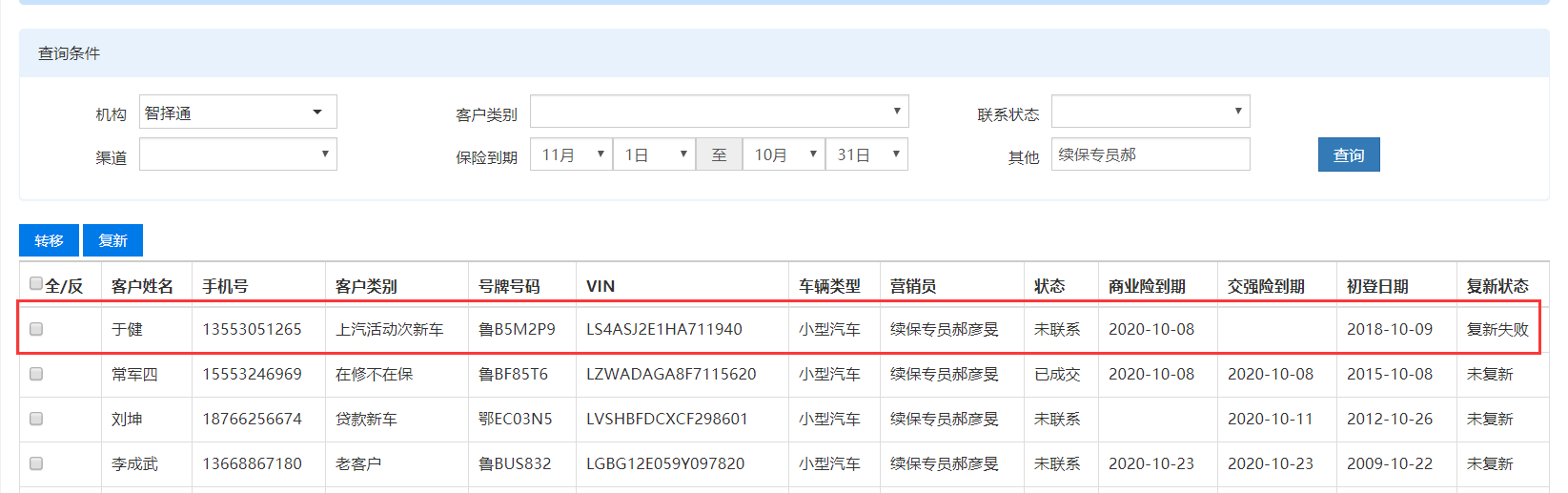Open the 客户类别 dropdown
Viewport: 1568px width, 493px height.
[x=720, y=112]
